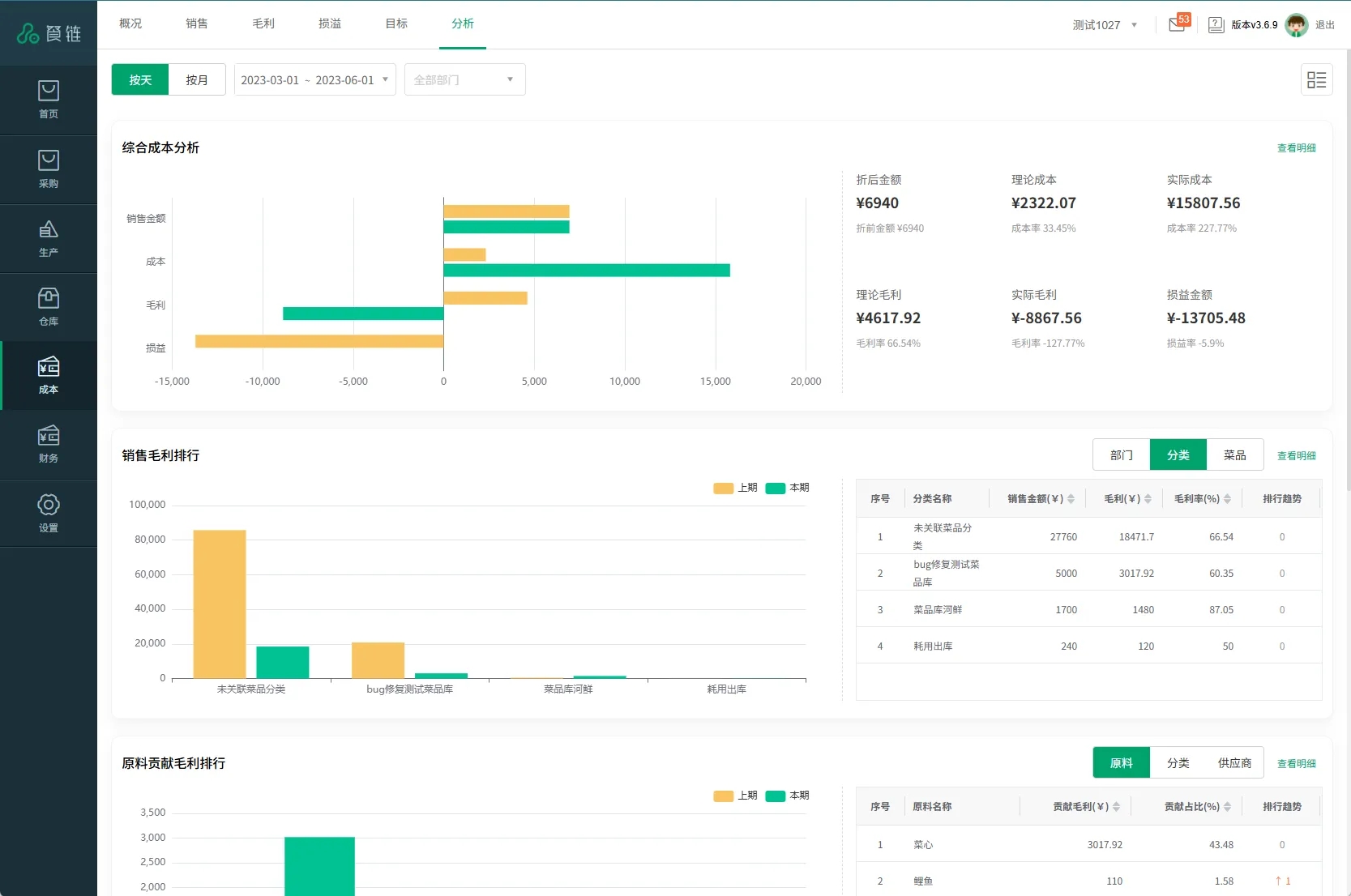The image size is (1351, 896).
Task: Switch to the 毛利 tab
Action: (263, 23)
